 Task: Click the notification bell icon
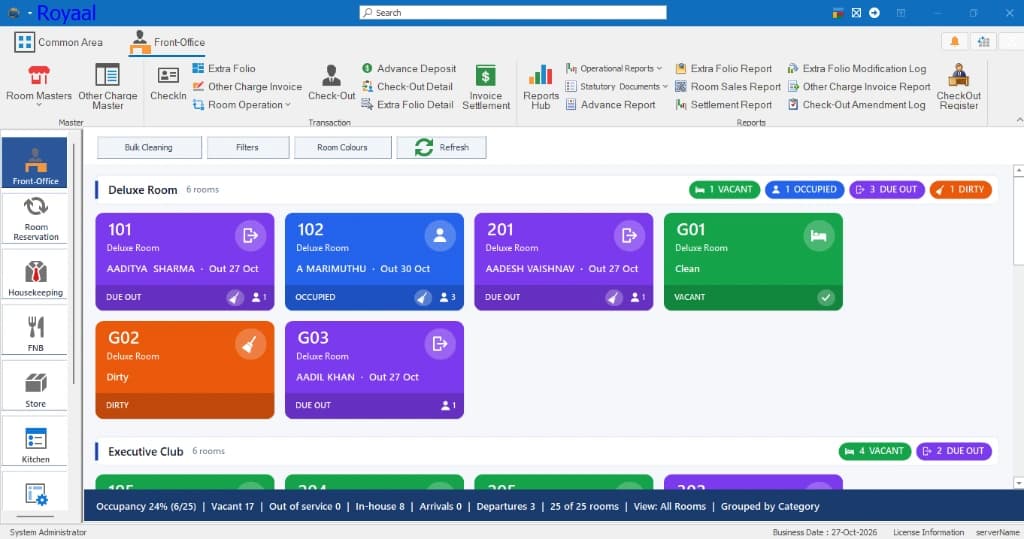tap(954, 42)
